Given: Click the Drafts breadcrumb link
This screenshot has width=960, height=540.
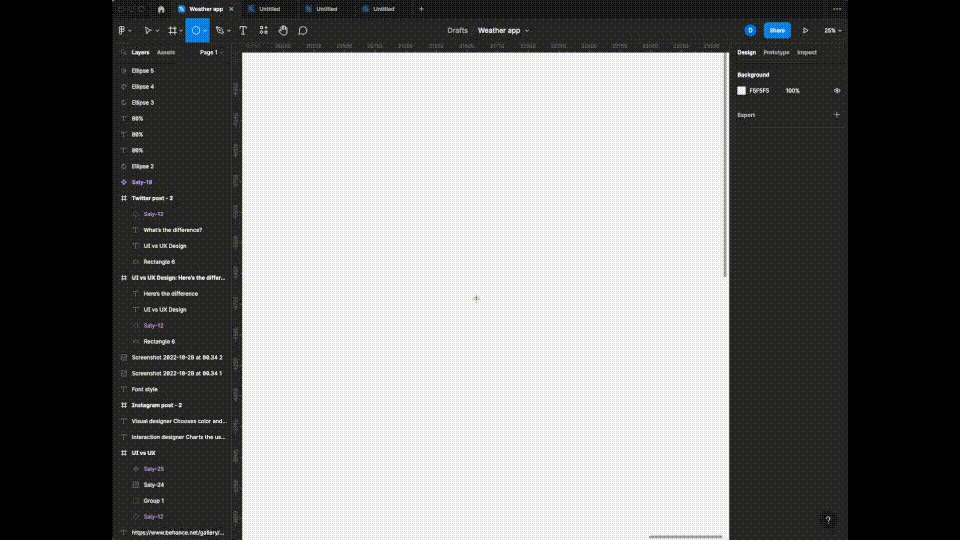Looking at the screenshot, I should coord(457,31).
